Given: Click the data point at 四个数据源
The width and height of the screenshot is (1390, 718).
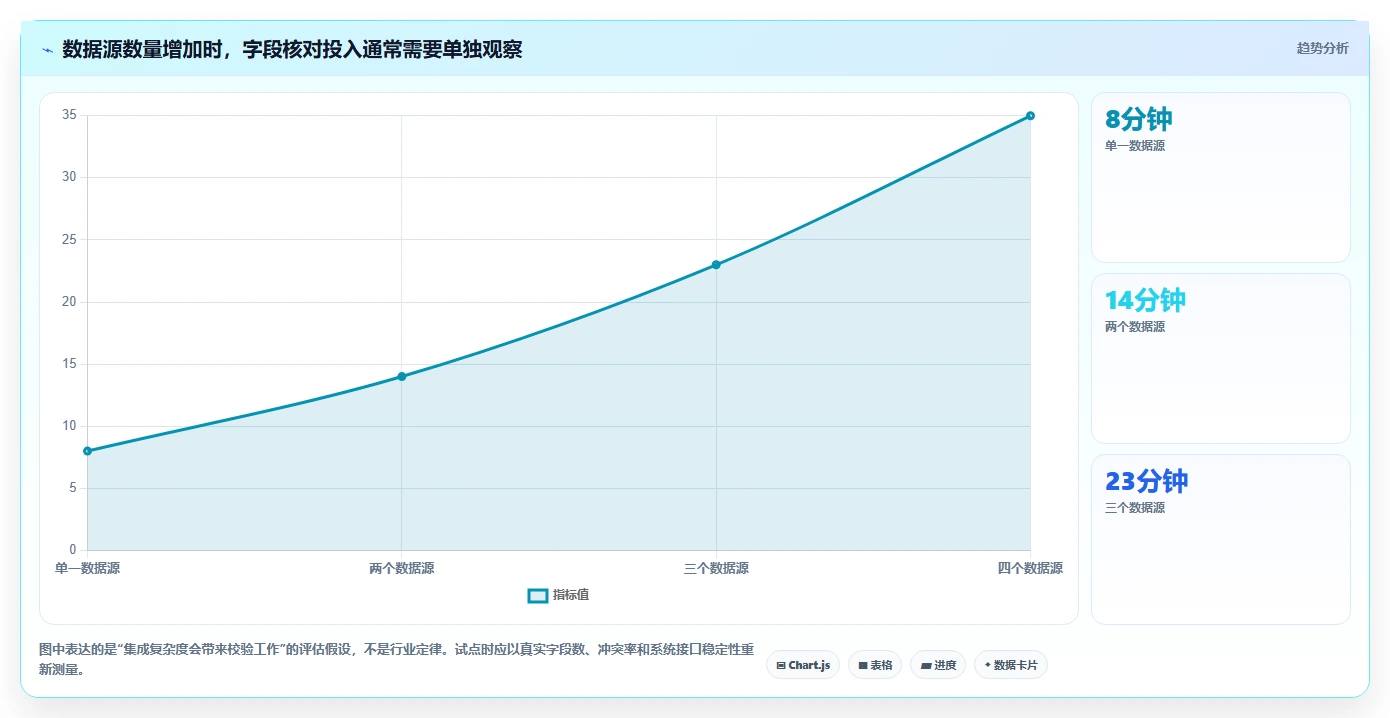Looking at the screenshot, I should (1030, 116).
